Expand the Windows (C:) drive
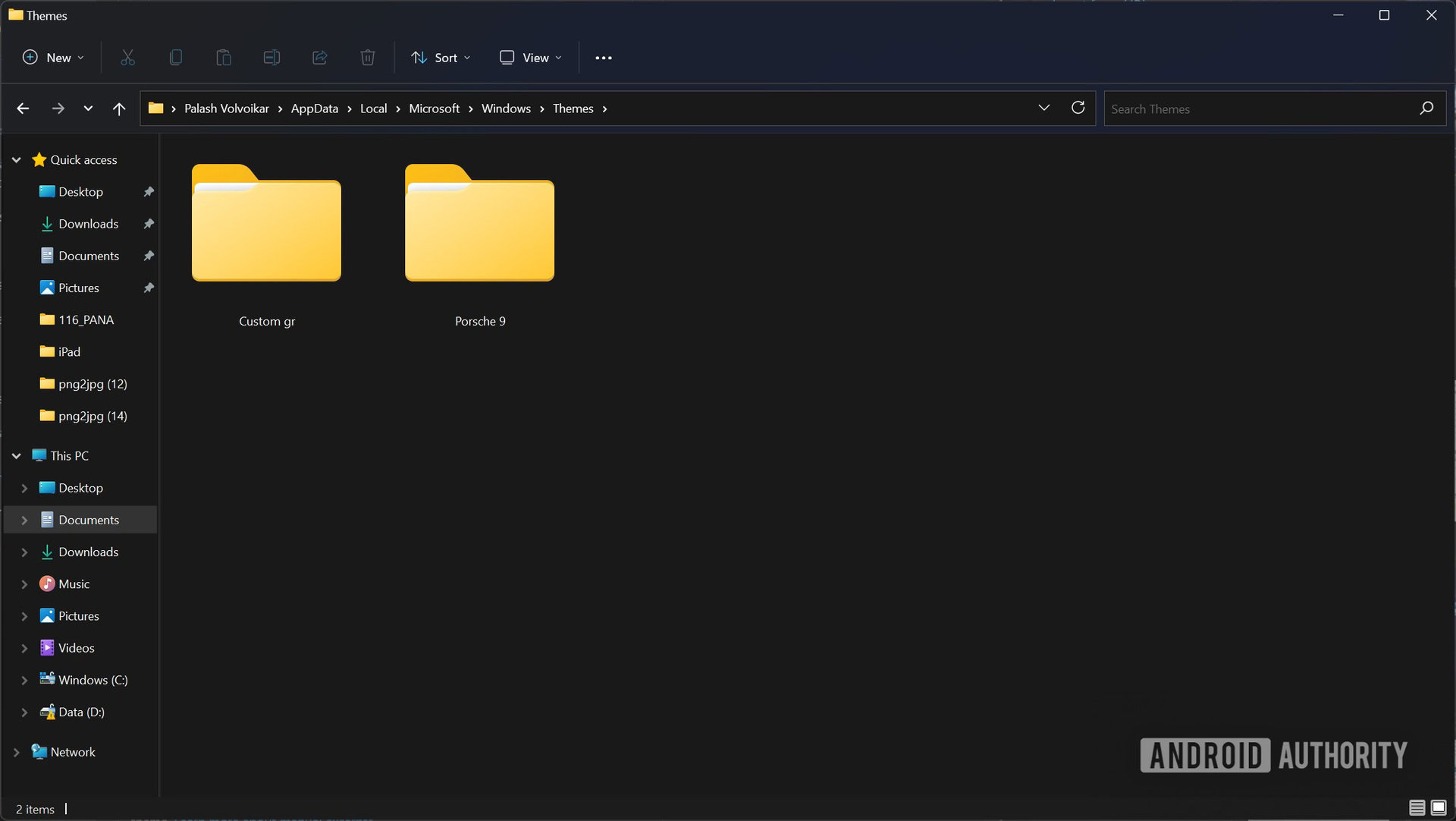This screenshot has width=1456, height=821. pos(22,679)
